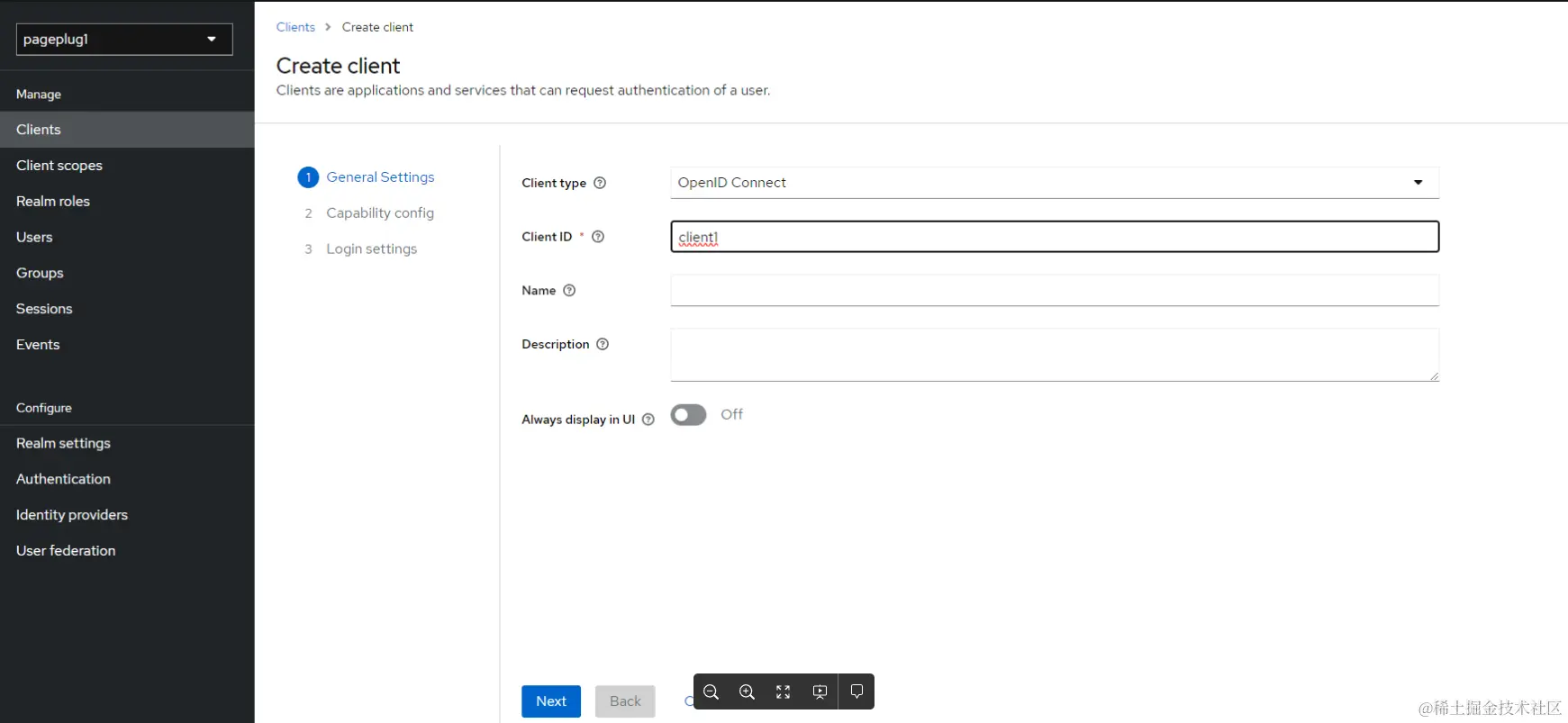Open Client scopes in the sidebar
This screenshot has height=723, width=1568.
59,166
